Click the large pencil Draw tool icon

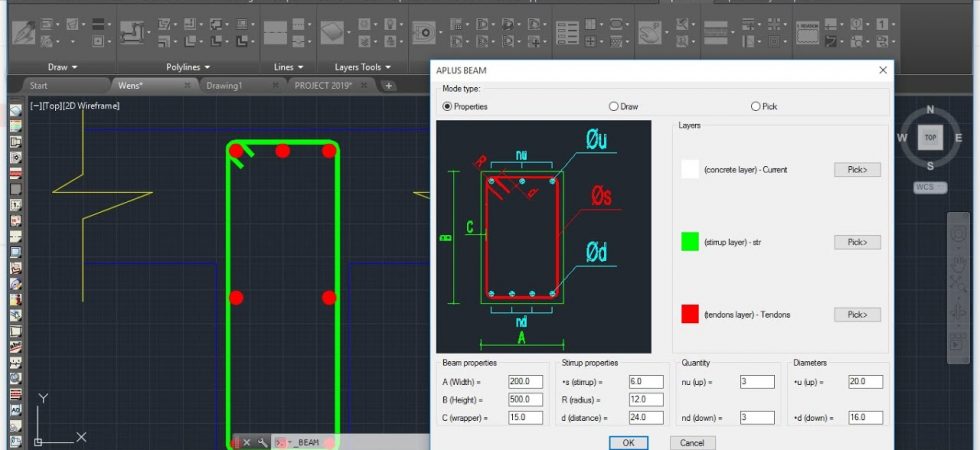click(23, 32)
